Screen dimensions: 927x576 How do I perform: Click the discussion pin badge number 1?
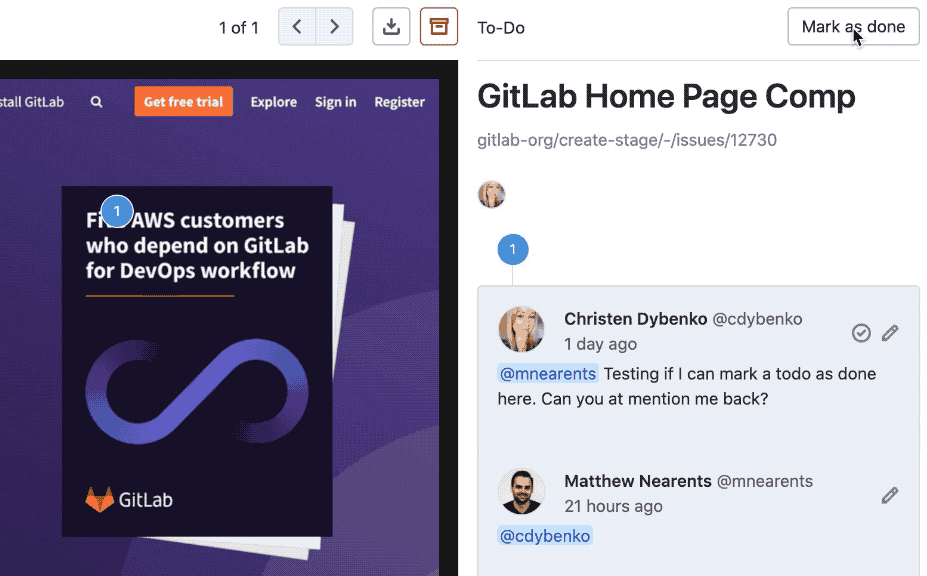[513, 249]
